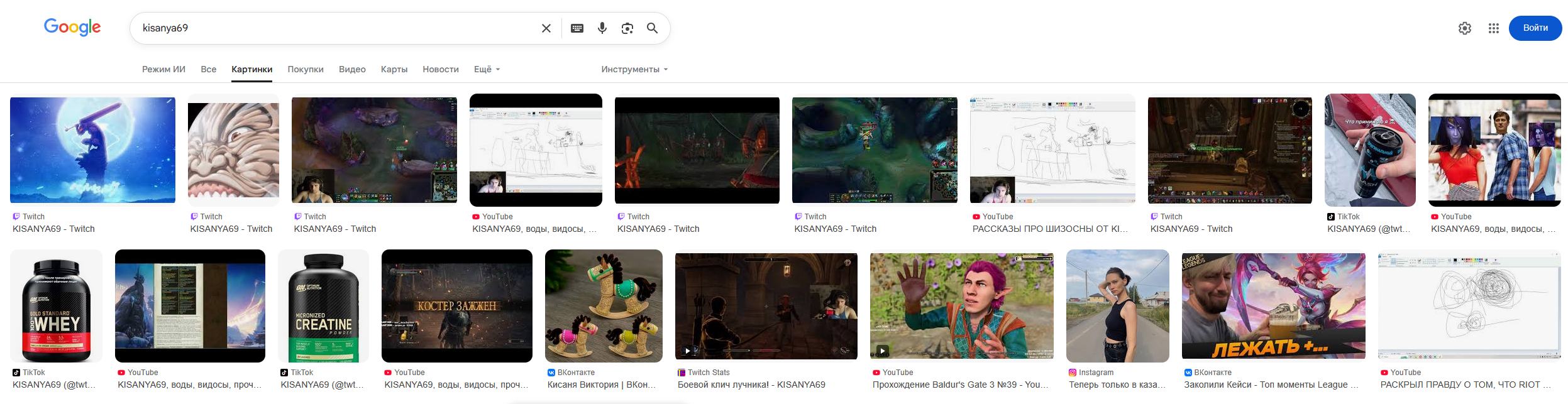Open the Instagram woman on road thumbnail
Screen dimensions: 1568x404
1118,306
